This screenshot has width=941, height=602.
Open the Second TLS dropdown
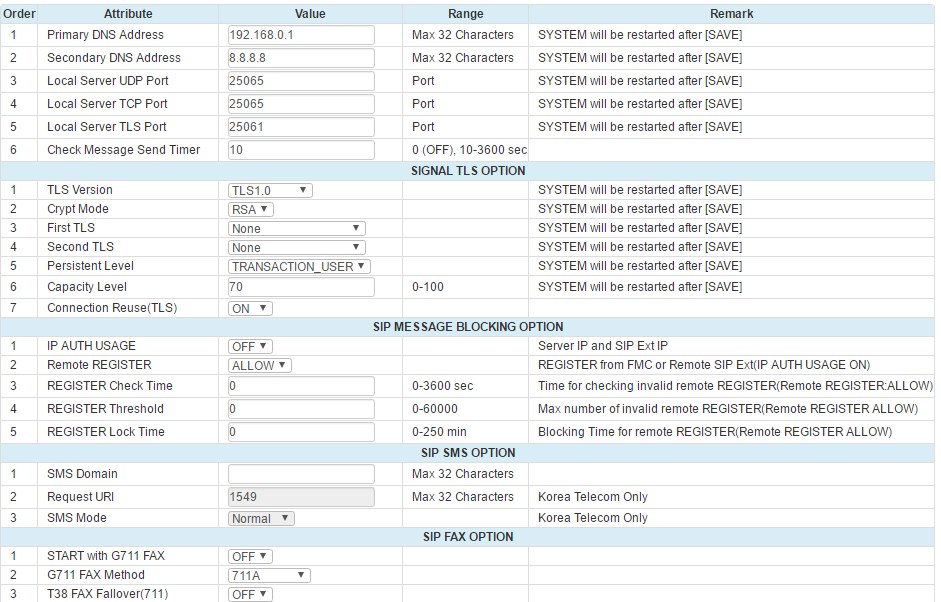(x=297, y=247)
